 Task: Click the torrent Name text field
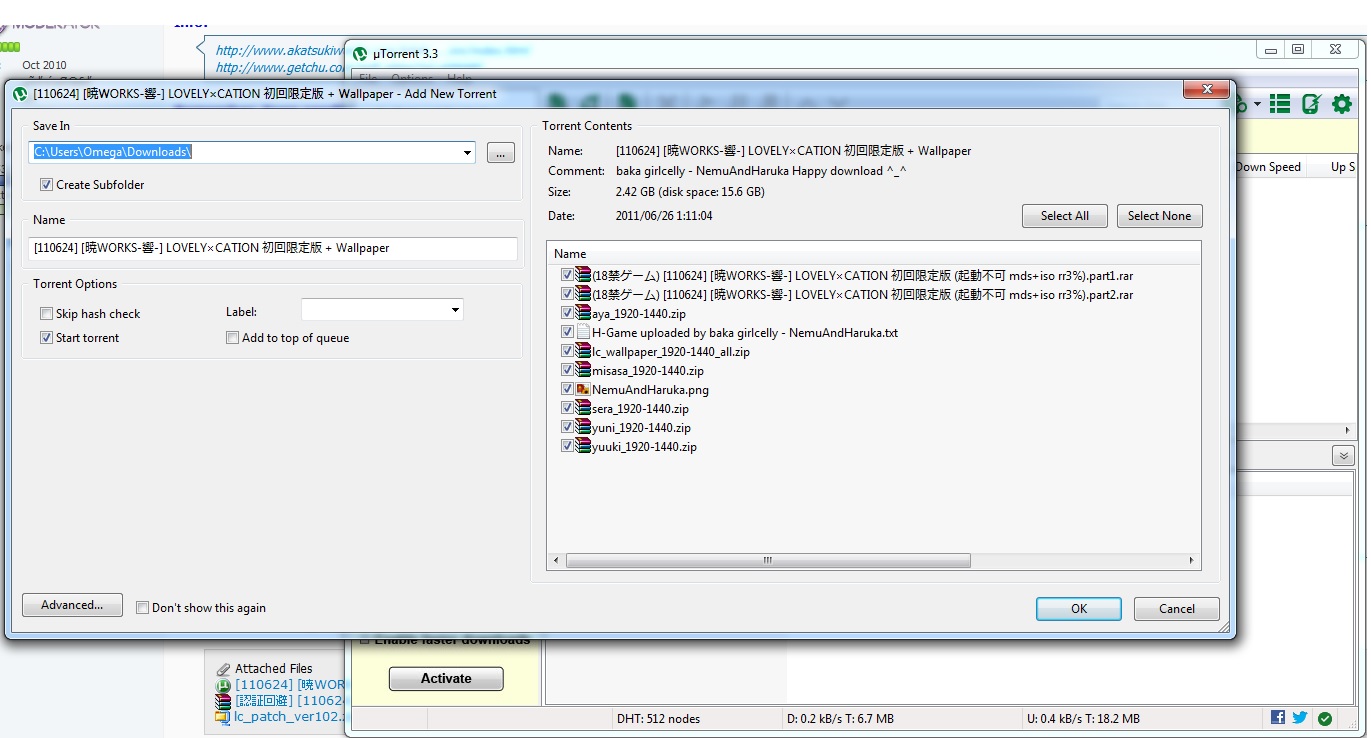point(273,248)
